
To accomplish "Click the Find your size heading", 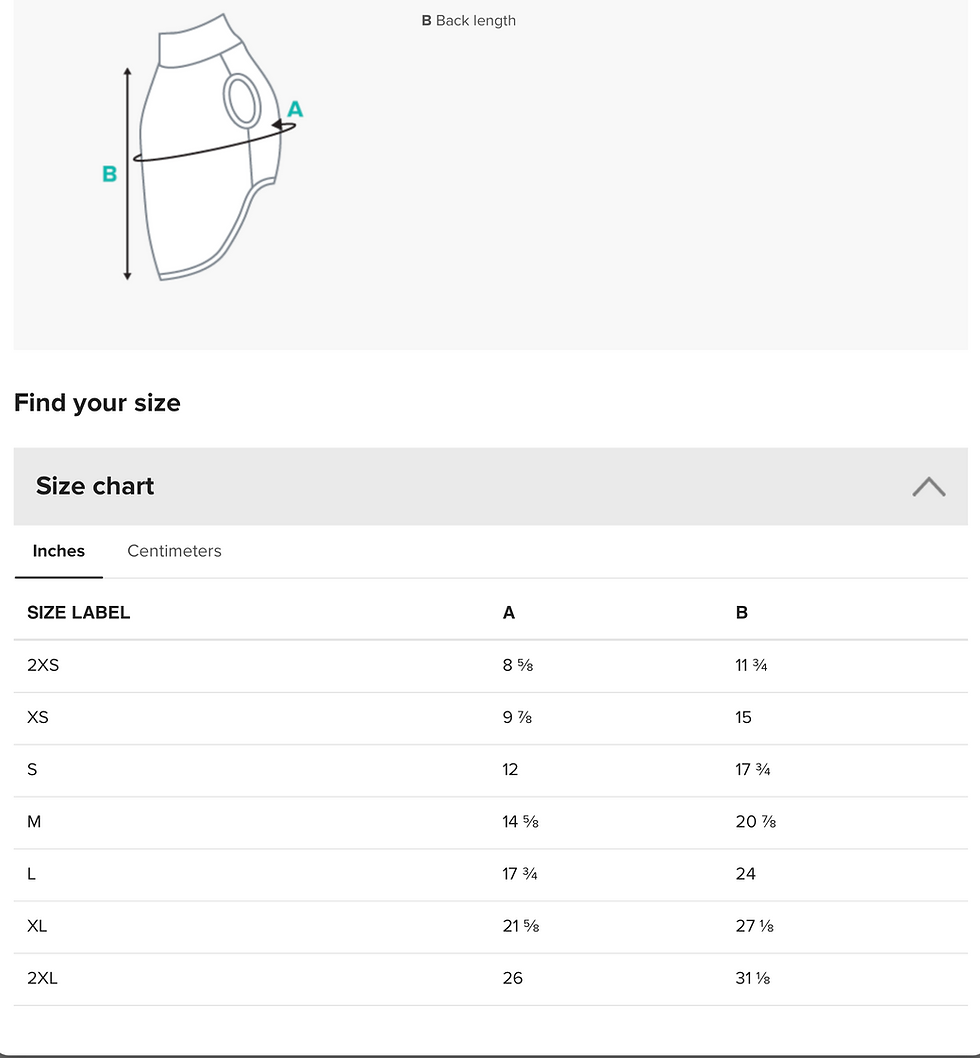I will (97, 403).
